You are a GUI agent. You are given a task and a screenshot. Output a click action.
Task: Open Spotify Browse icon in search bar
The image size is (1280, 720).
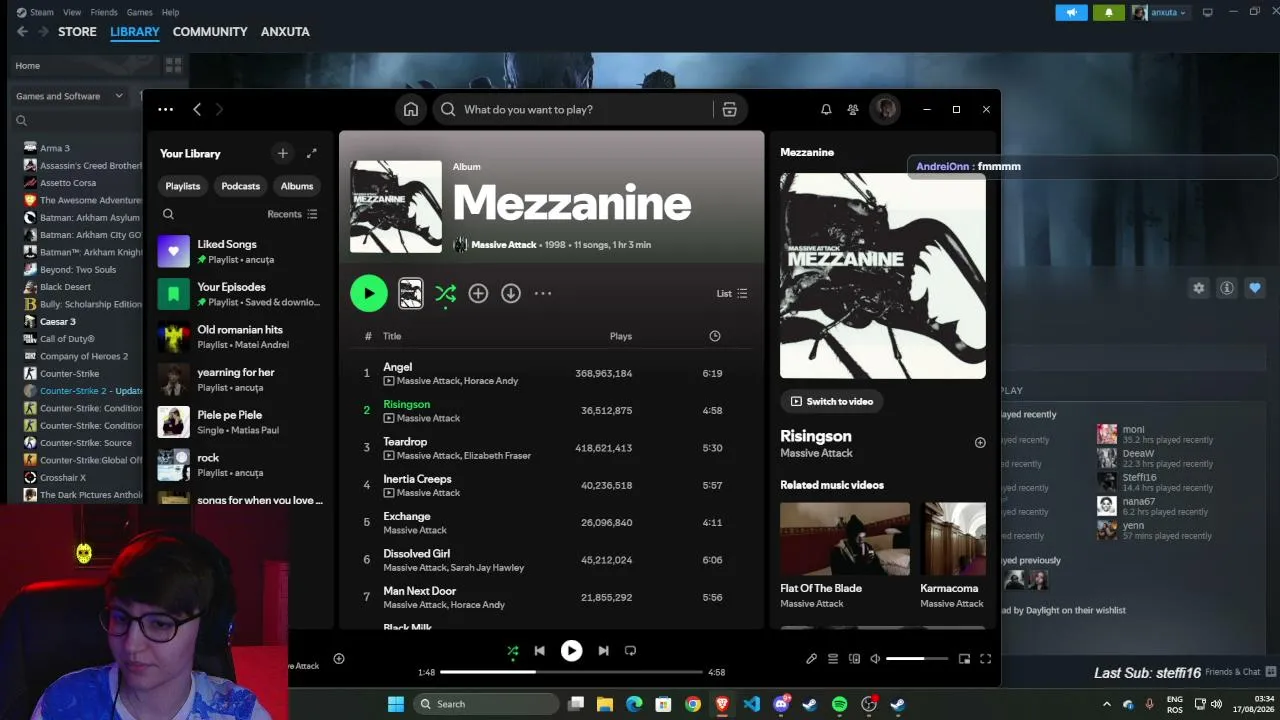coord(729,109)
